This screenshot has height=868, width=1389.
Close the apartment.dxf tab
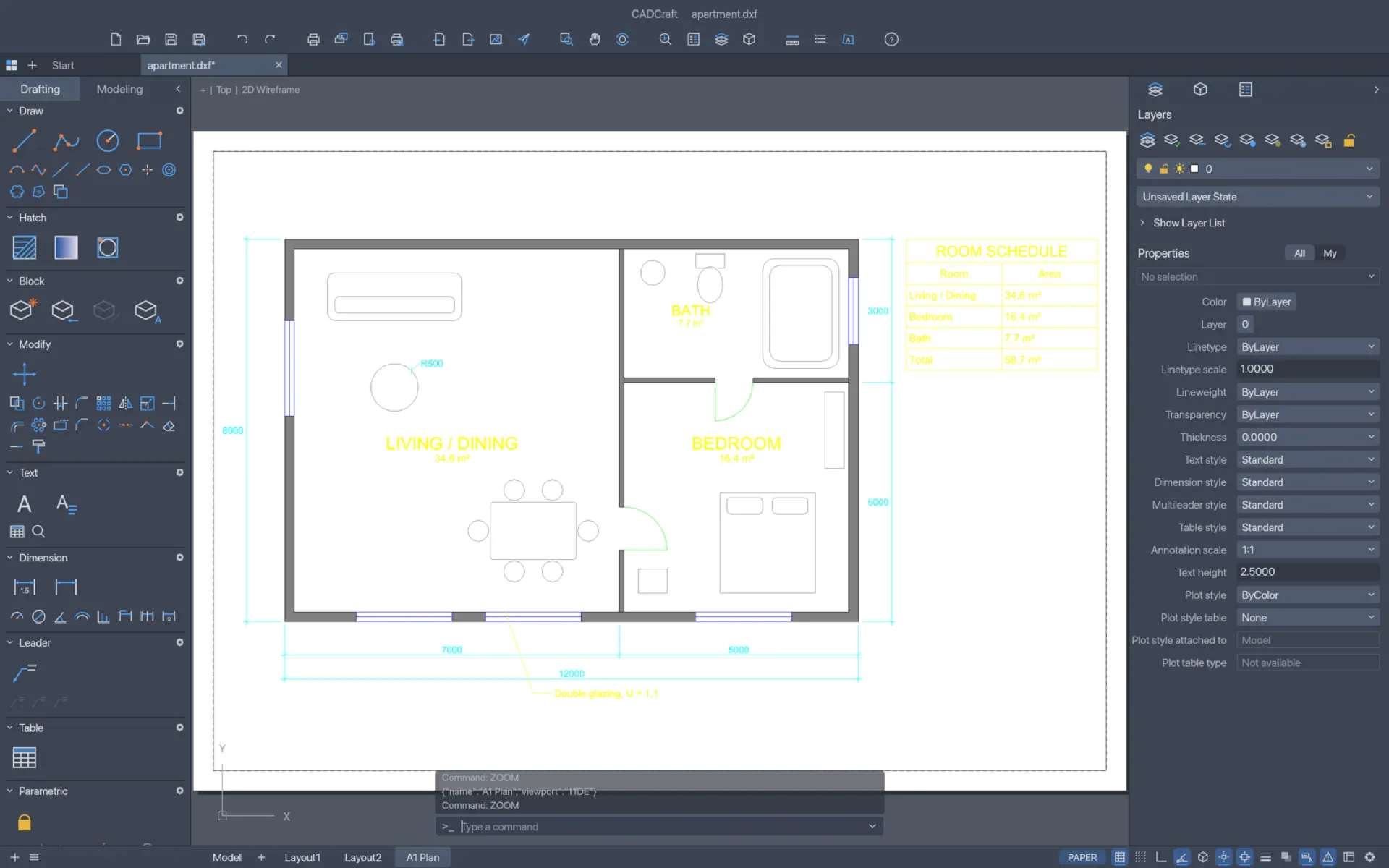[x=279, y=65]
